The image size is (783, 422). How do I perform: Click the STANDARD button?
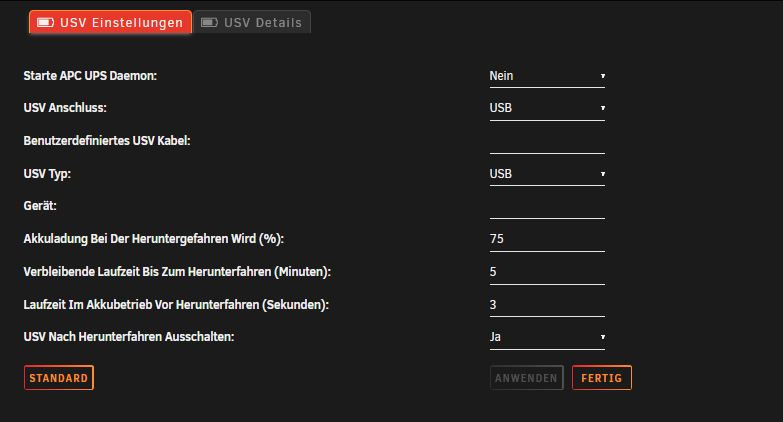tap(59, 378)
